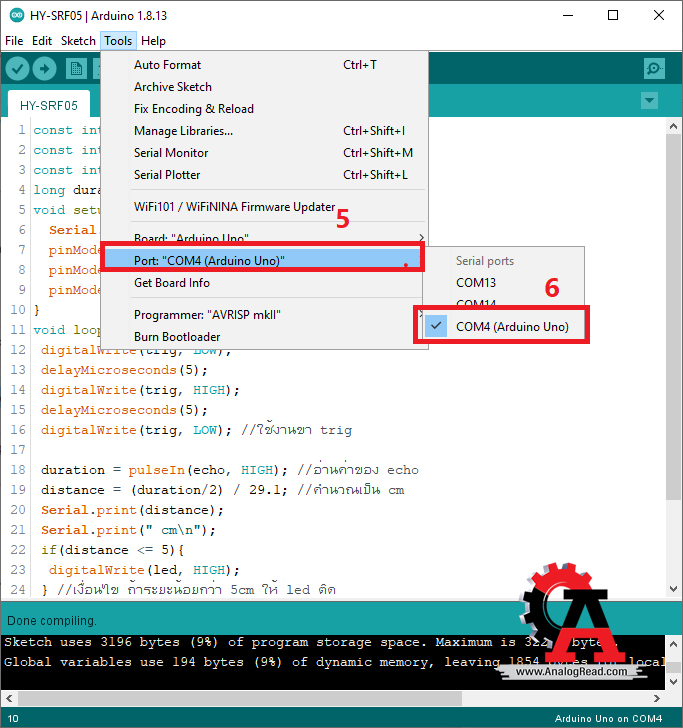683x728 pixels.
Task: Select COM13 serial port
Action: pos(504,282)
